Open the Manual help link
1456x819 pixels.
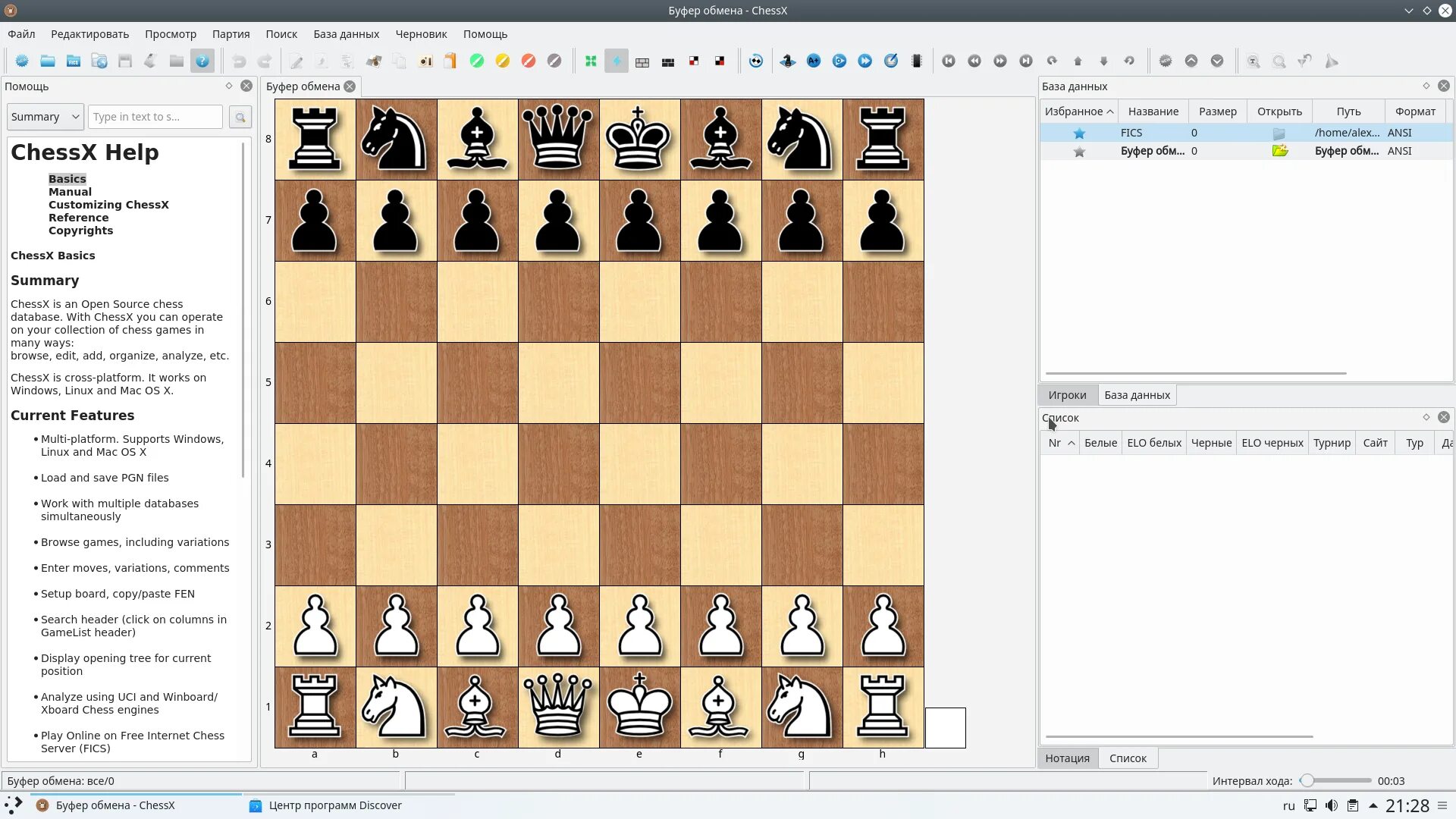(70, 192)
